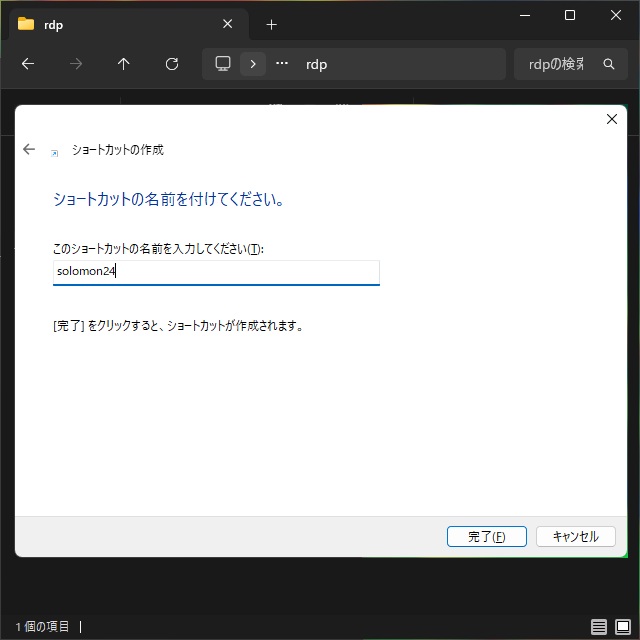The width and height of the screenshot is (640, 640).
Task: Click the rdp search box
Action: 555,64
